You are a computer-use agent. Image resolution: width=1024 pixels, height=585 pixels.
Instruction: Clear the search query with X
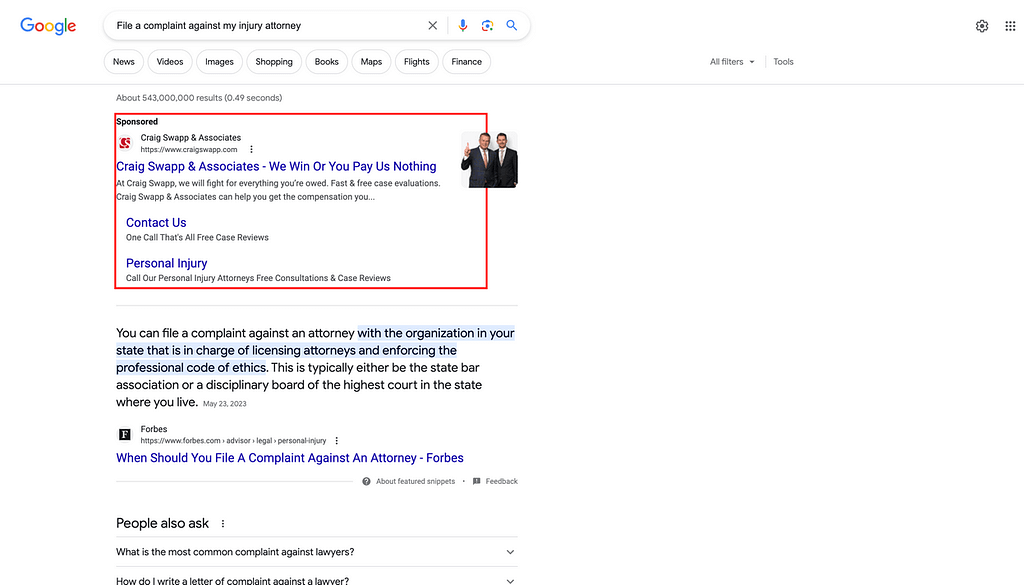point(432,25)
